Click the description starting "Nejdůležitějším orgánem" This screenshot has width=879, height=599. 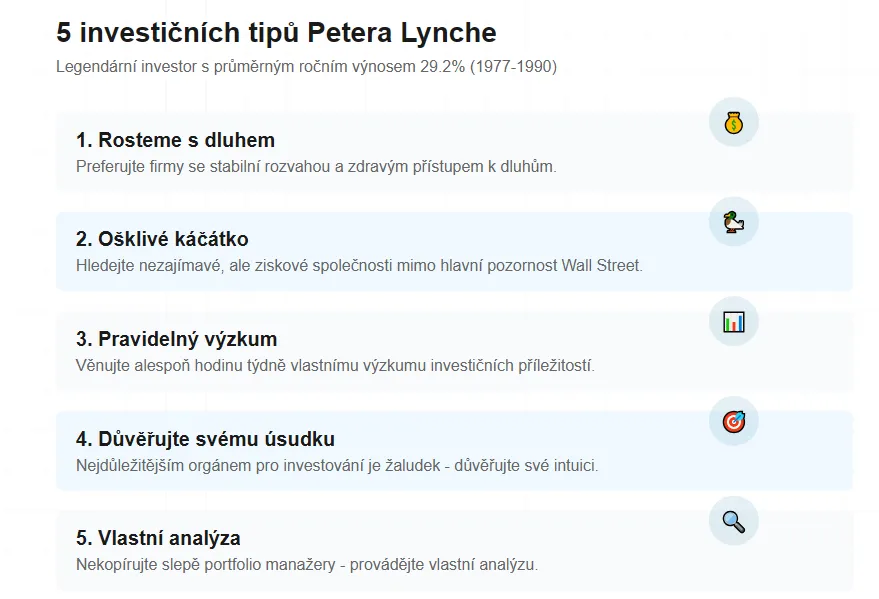tap(337, 466)
